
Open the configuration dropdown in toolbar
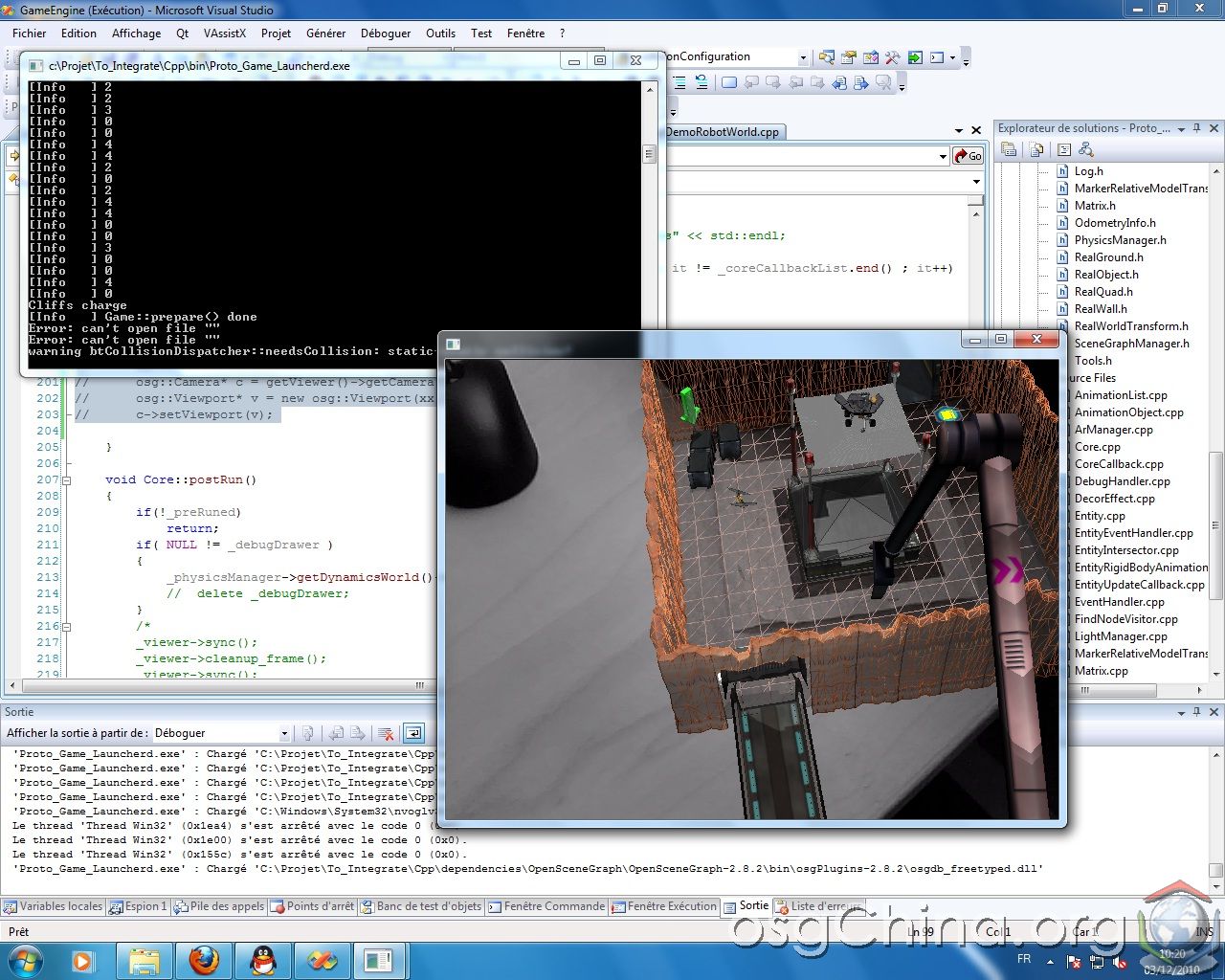coord(803,57)
